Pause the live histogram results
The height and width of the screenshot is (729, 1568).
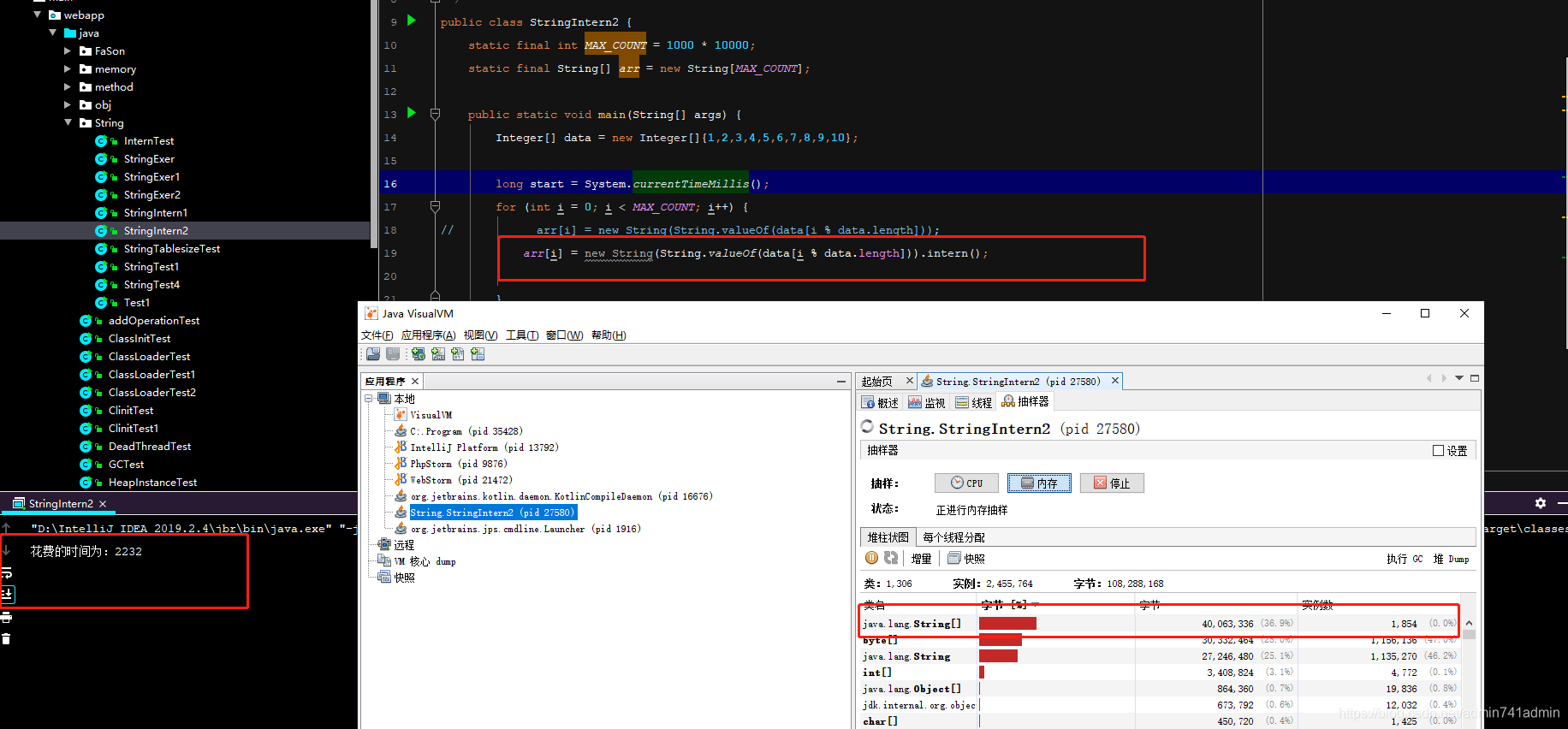coord(871,558)
